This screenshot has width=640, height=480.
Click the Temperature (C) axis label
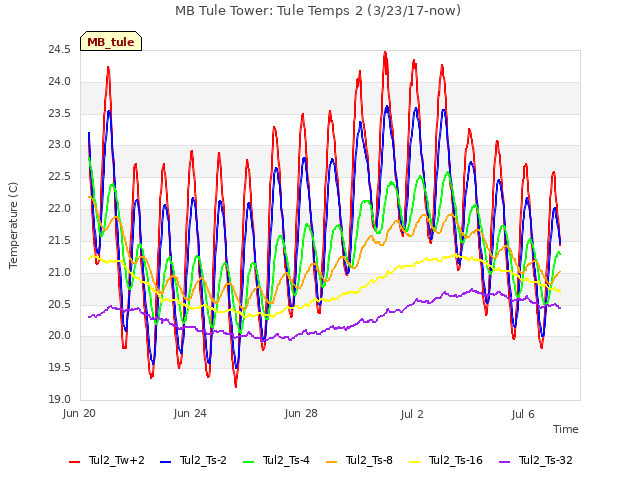[x=13, y=225]
